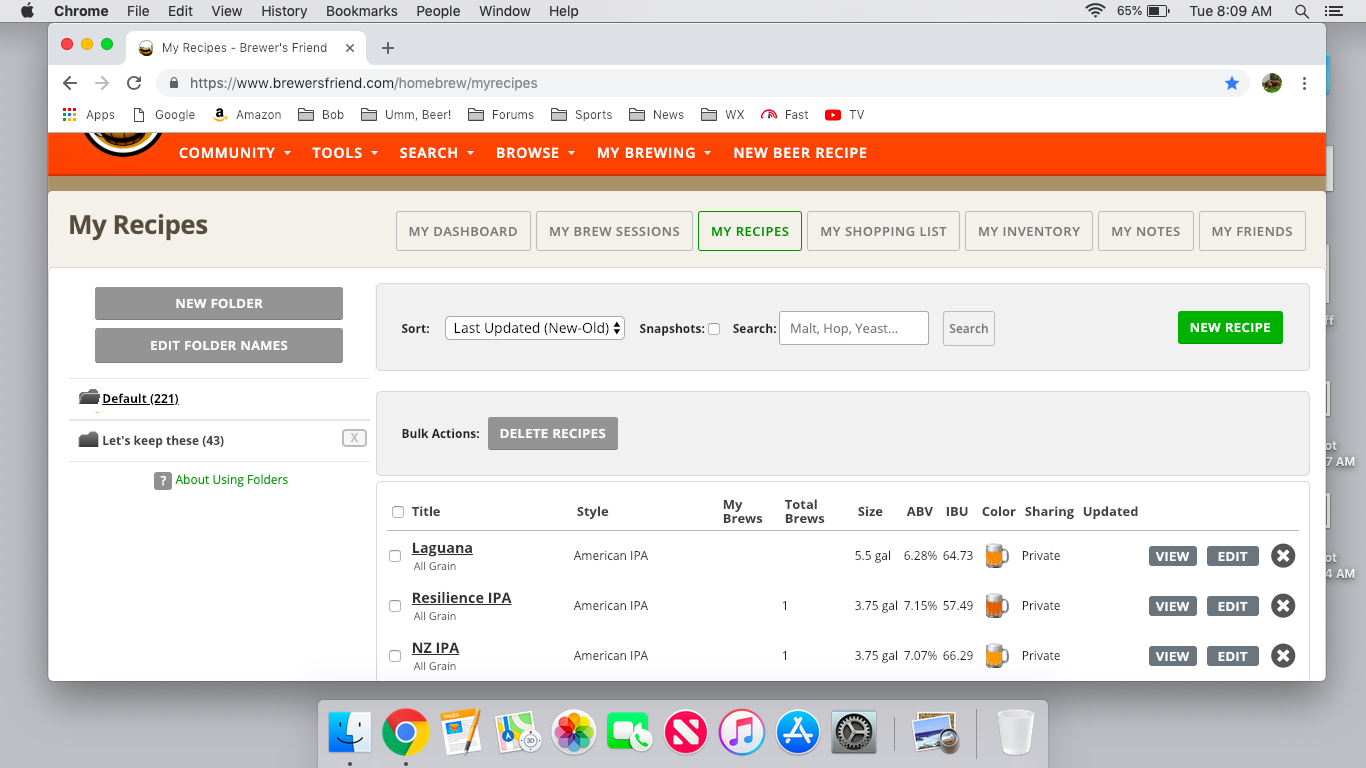Check the Laguana recipe checkbox
This screenshot has width=1366, height=768.
pyautogui.click(x=395, y=556)
